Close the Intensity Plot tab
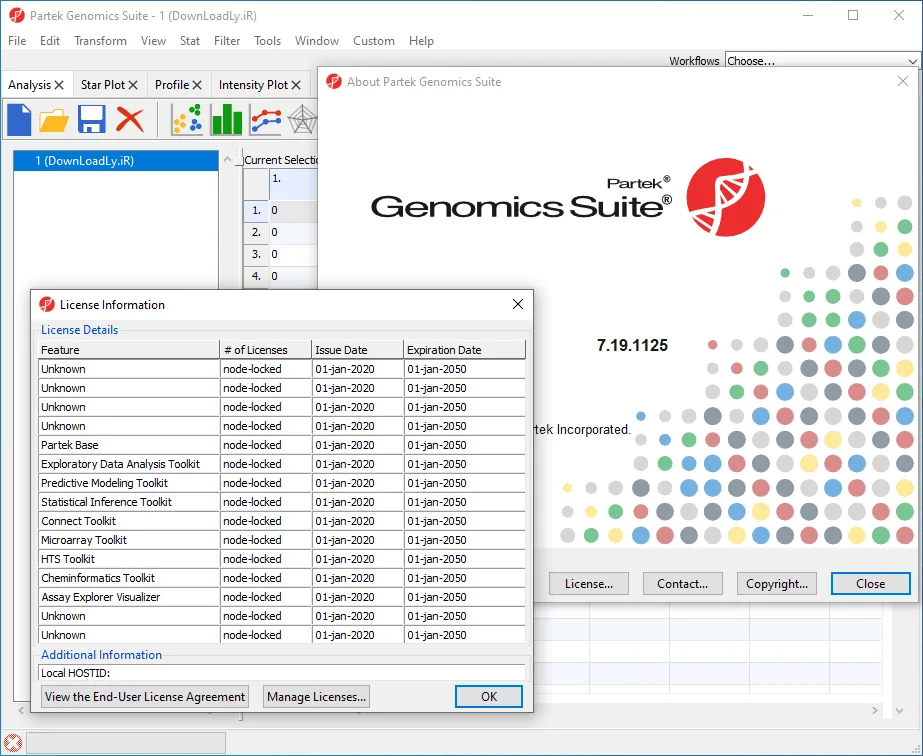 [x=296, y=85]
